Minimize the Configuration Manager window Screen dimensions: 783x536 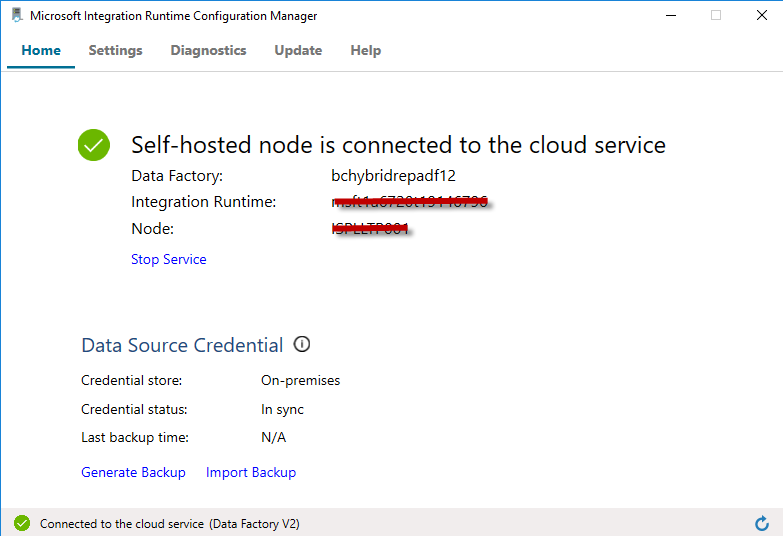click(669, 16)
